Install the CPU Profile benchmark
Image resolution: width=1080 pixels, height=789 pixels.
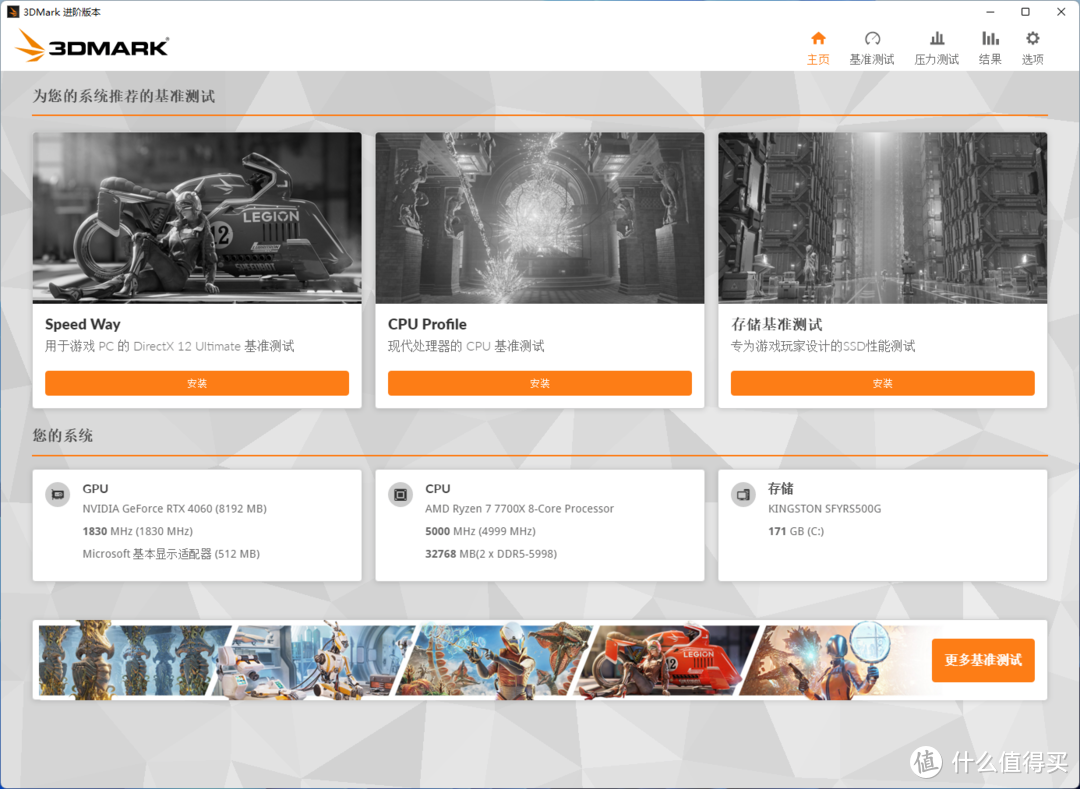[x=539, y=383]
